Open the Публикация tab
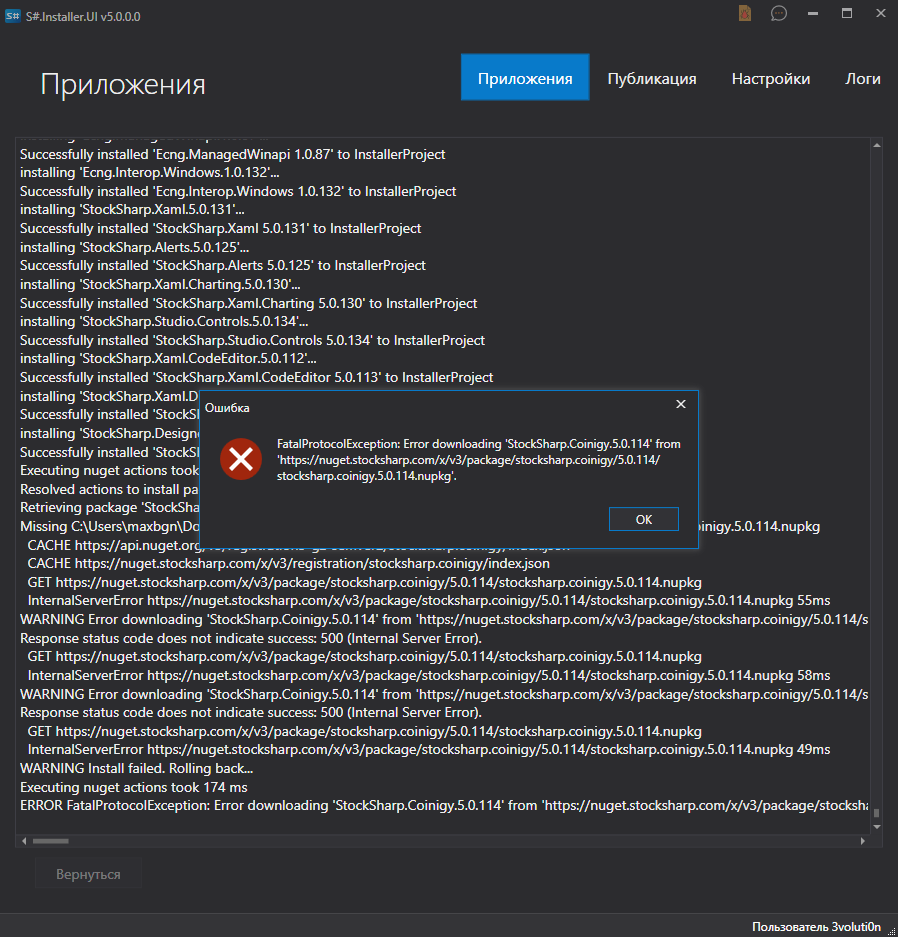This screenshot has height=937, width=898. tap(652, 79)
